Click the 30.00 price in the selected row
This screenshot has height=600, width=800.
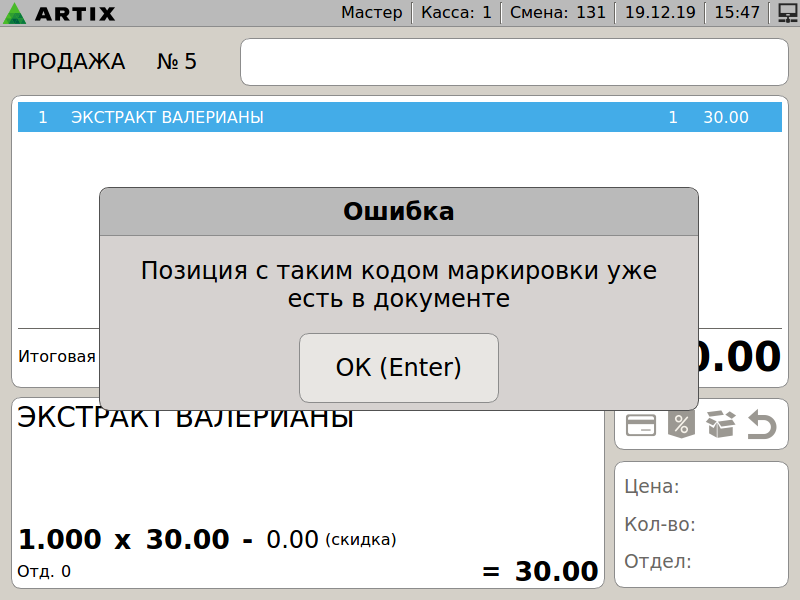pos(726,117)
